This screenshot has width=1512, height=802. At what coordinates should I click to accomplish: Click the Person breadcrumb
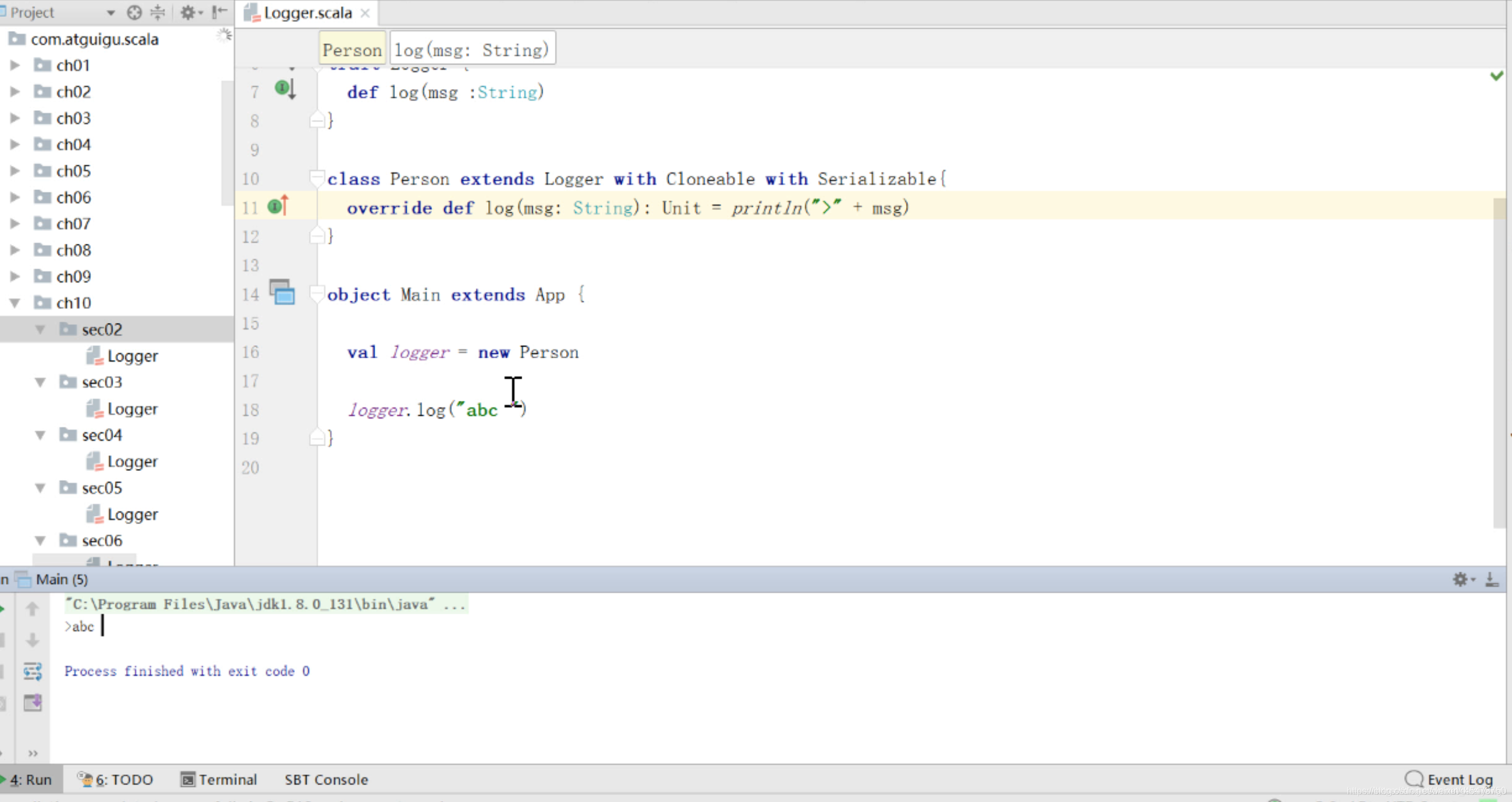352,49
